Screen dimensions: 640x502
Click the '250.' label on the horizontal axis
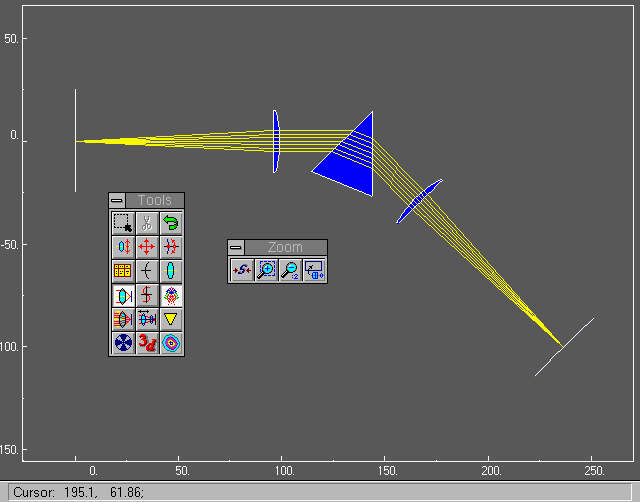tap(594, 471)
